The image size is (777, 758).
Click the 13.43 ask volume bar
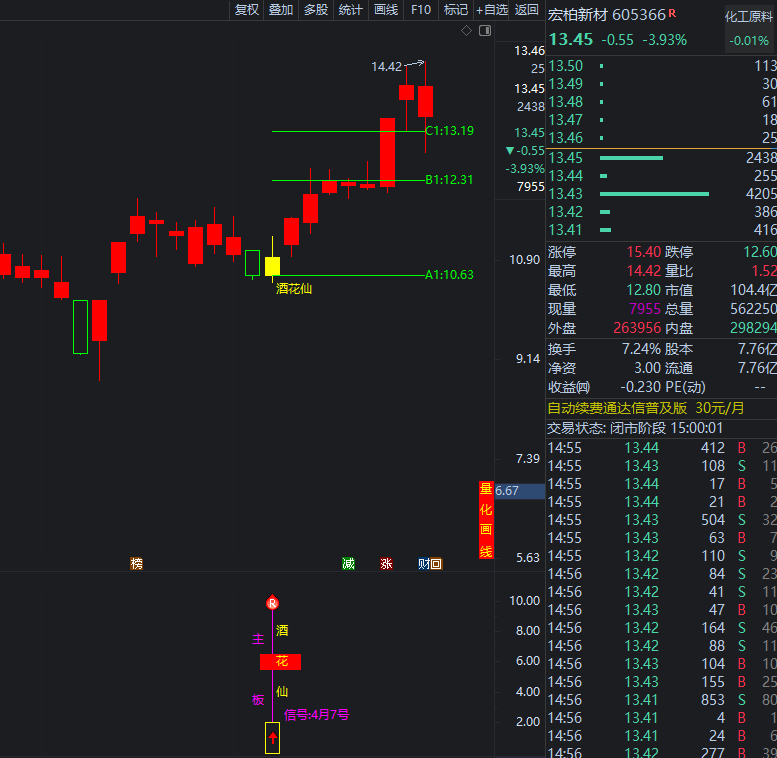pyautogui.click(x=654, y=194)
